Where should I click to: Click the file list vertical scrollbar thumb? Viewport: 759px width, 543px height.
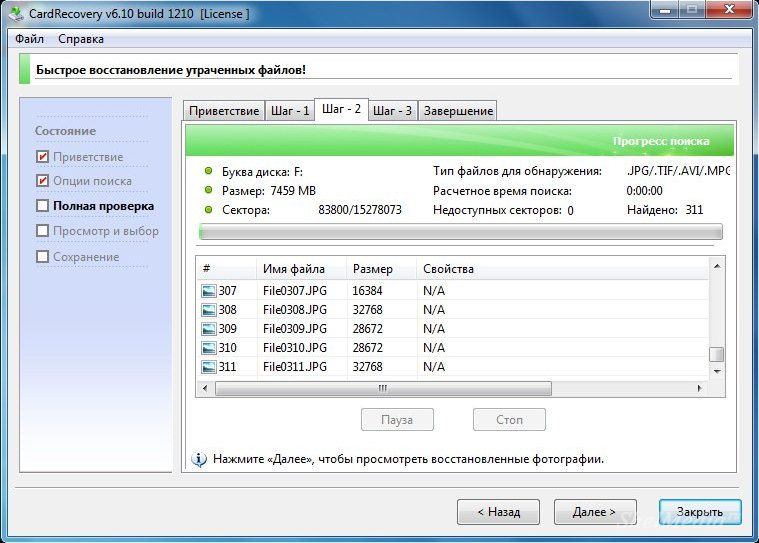(x=717, y=354)
